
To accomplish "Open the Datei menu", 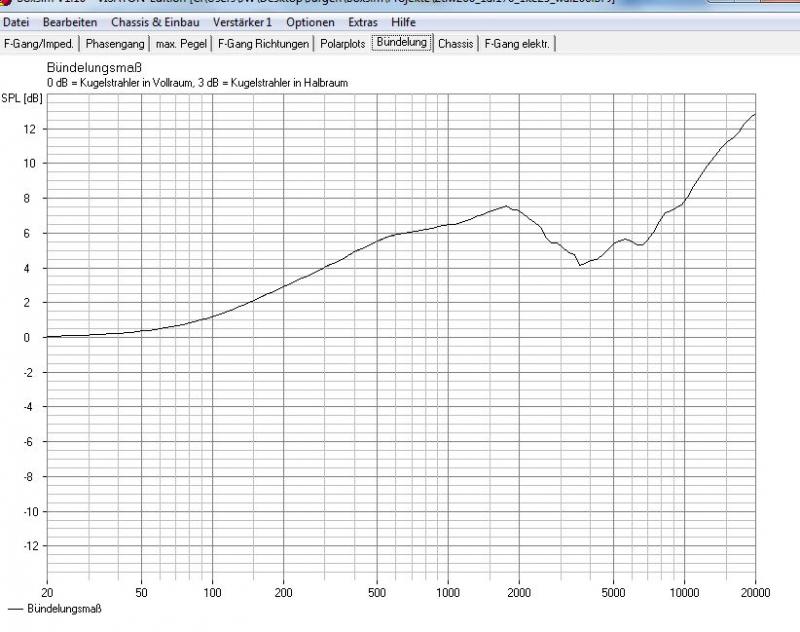I will 17,22.
